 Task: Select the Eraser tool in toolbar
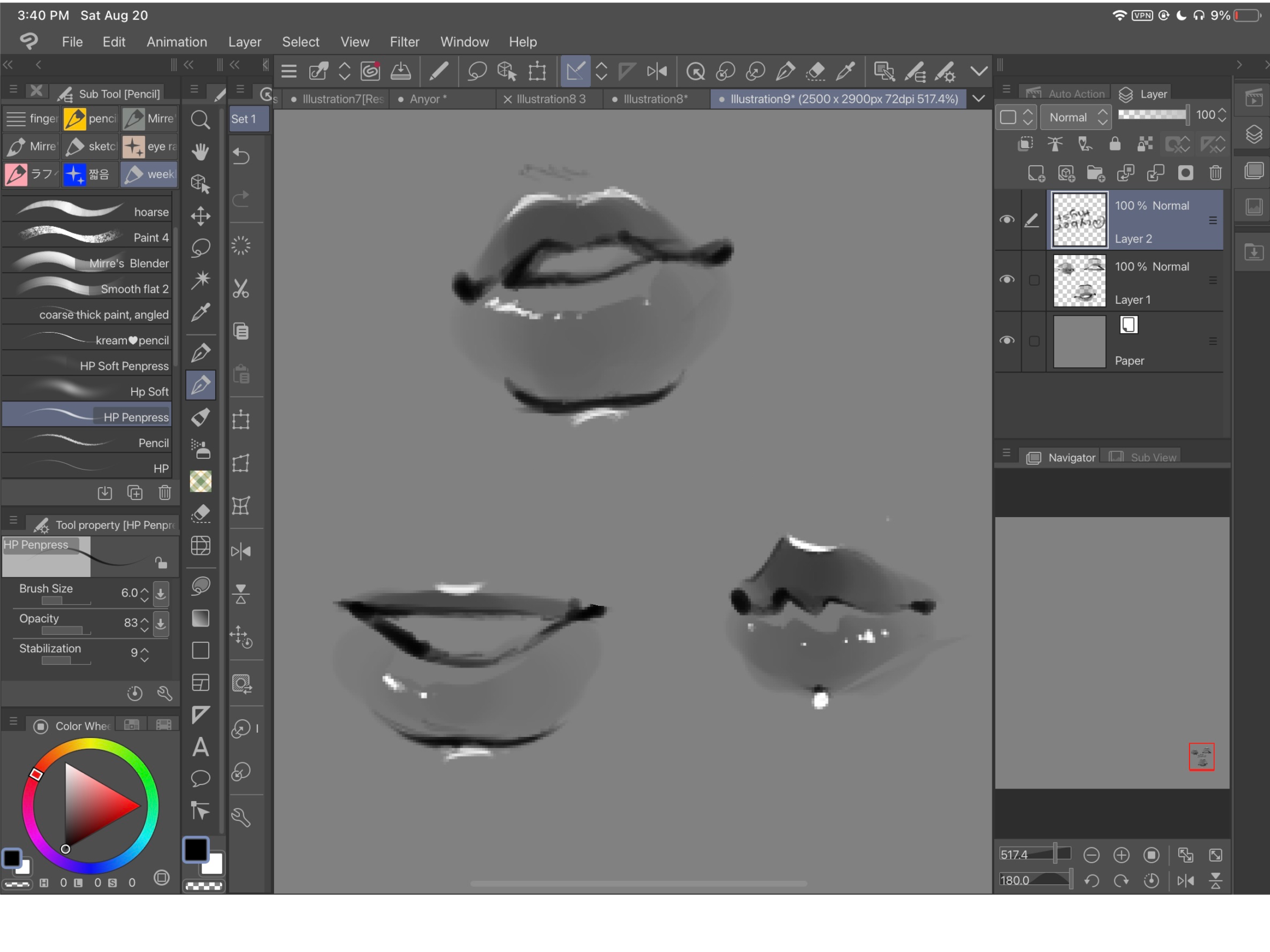[200, 513]
